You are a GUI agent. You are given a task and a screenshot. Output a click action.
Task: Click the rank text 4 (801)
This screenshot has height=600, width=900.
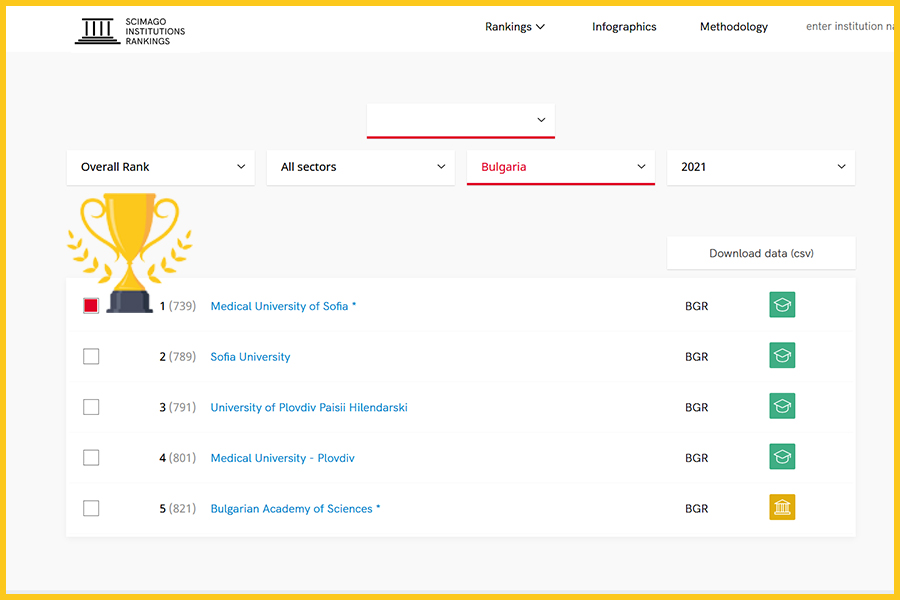177,458
